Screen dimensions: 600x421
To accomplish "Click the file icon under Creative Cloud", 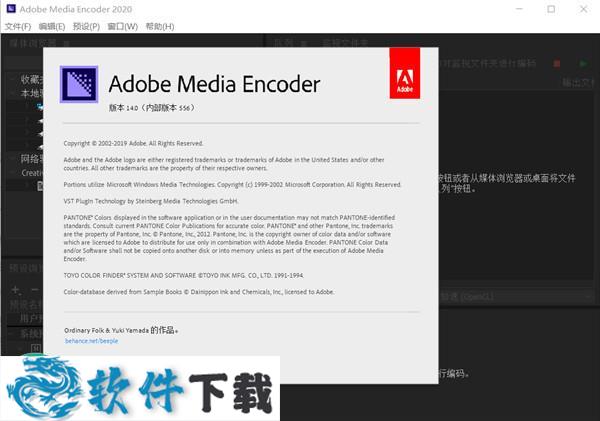I will click(40, 186).
